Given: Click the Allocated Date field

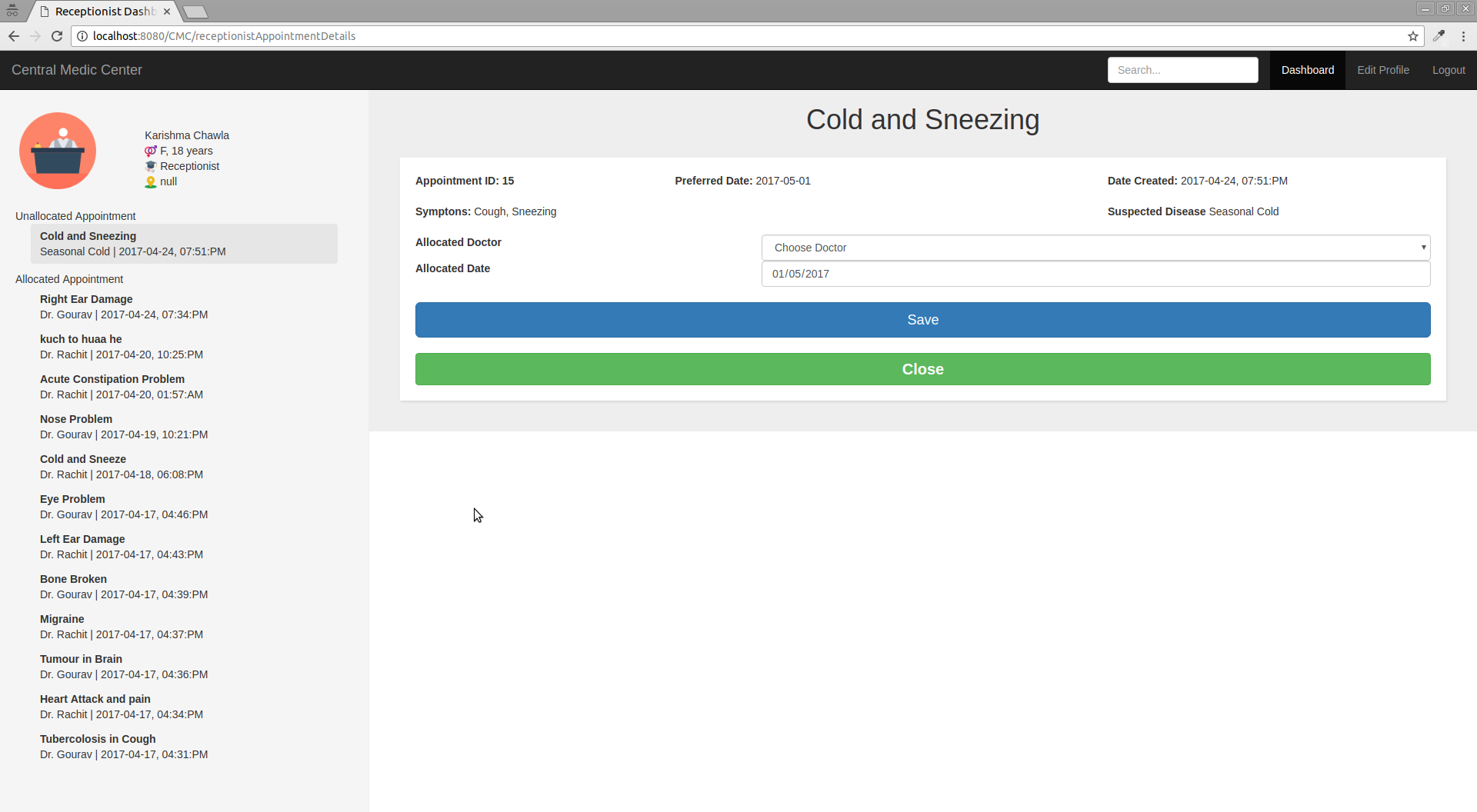Looking at the screenshot, I should point(1095,274).
